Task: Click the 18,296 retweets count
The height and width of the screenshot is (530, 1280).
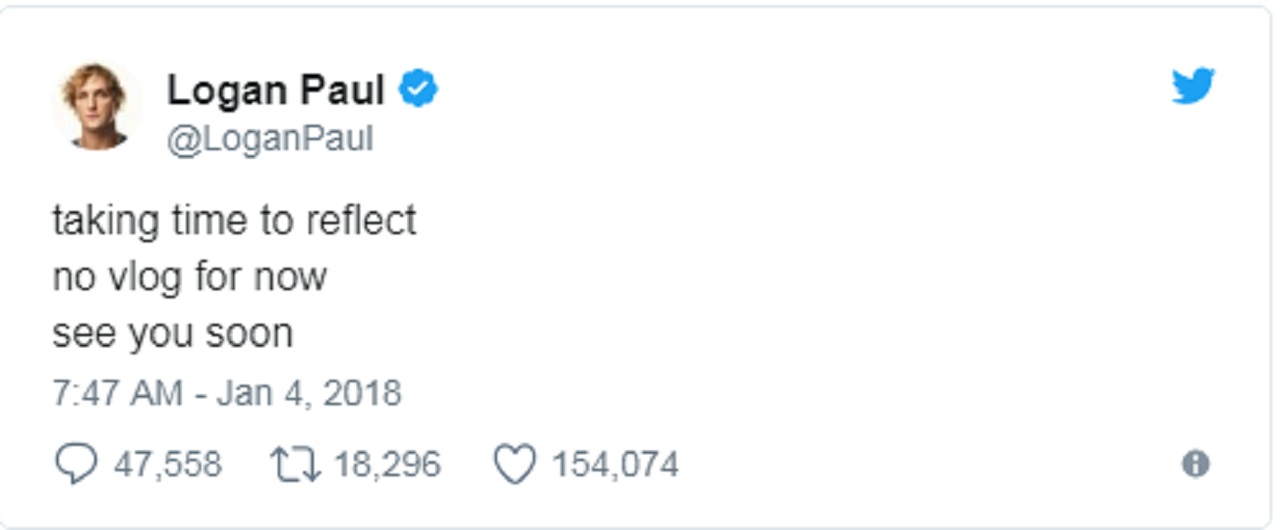Action: point(387,464)
